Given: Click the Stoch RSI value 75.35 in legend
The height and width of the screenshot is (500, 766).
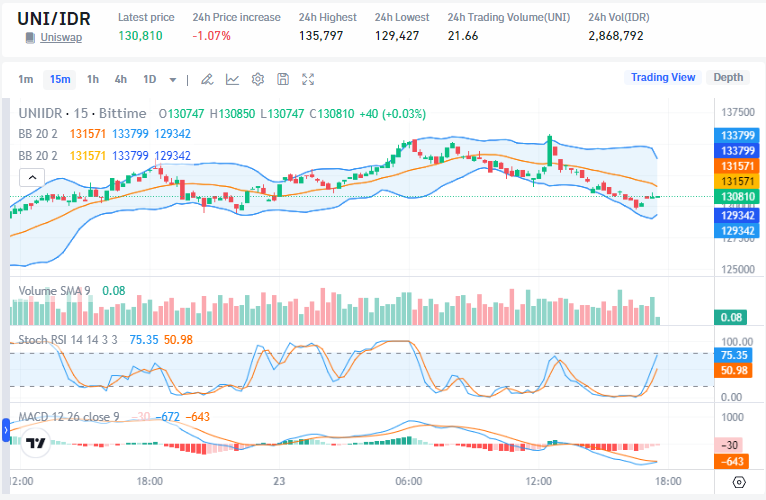Looking at the screenshot, I should (x=144, y=340).
